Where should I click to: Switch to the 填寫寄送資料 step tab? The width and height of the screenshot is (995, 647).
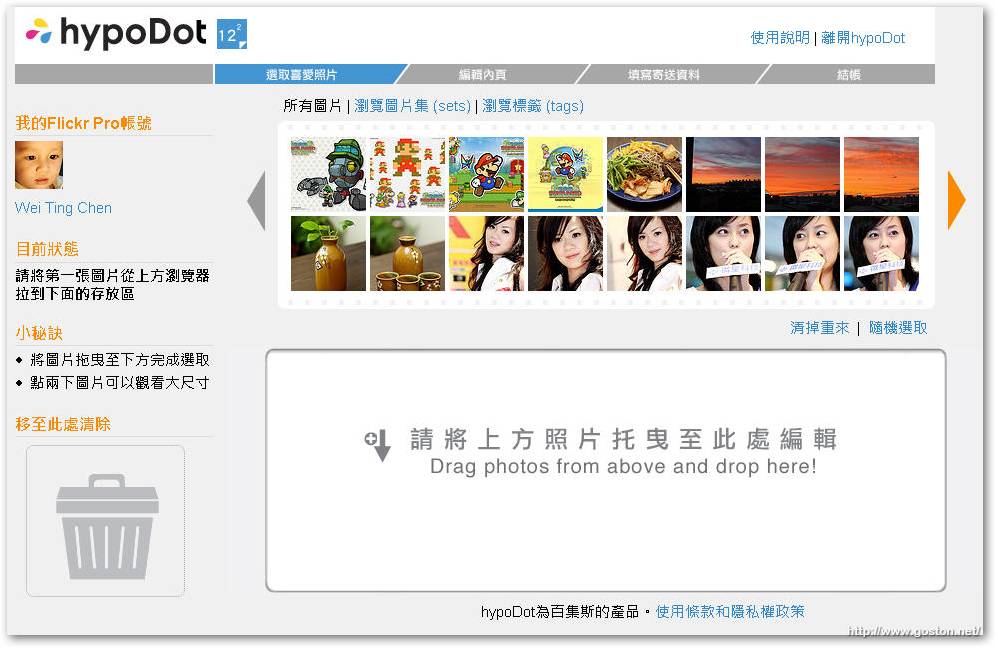pos(664,75)
